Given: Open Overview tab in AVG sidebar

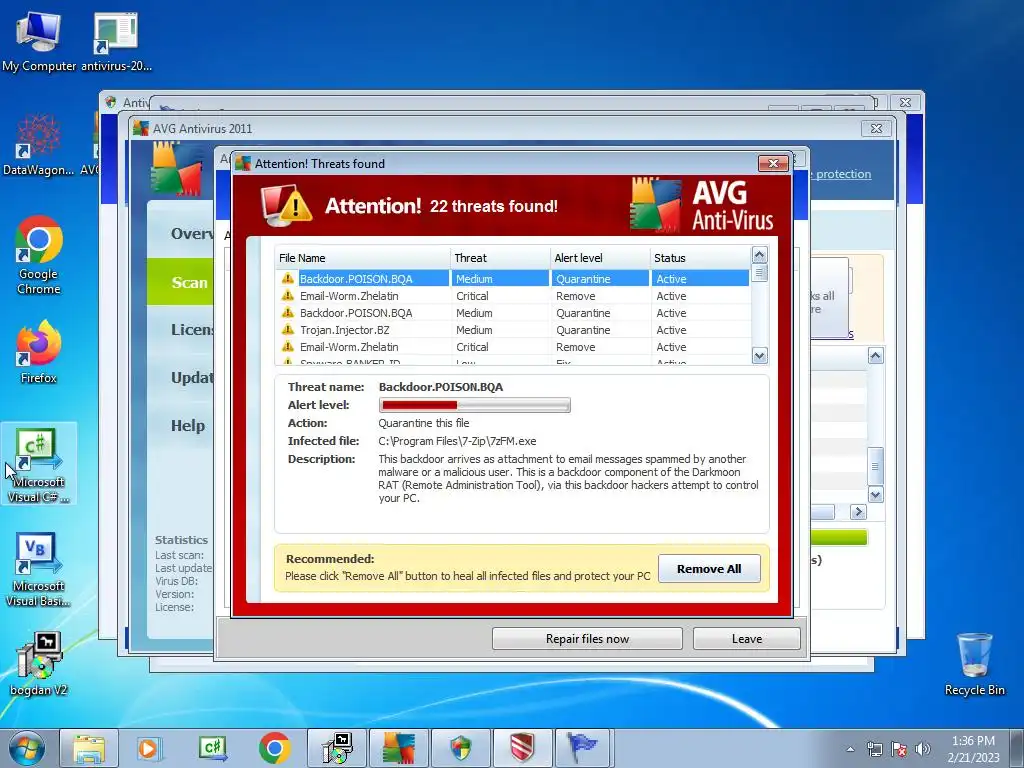Looking at the screenshot, I should [x=180, y=233].
